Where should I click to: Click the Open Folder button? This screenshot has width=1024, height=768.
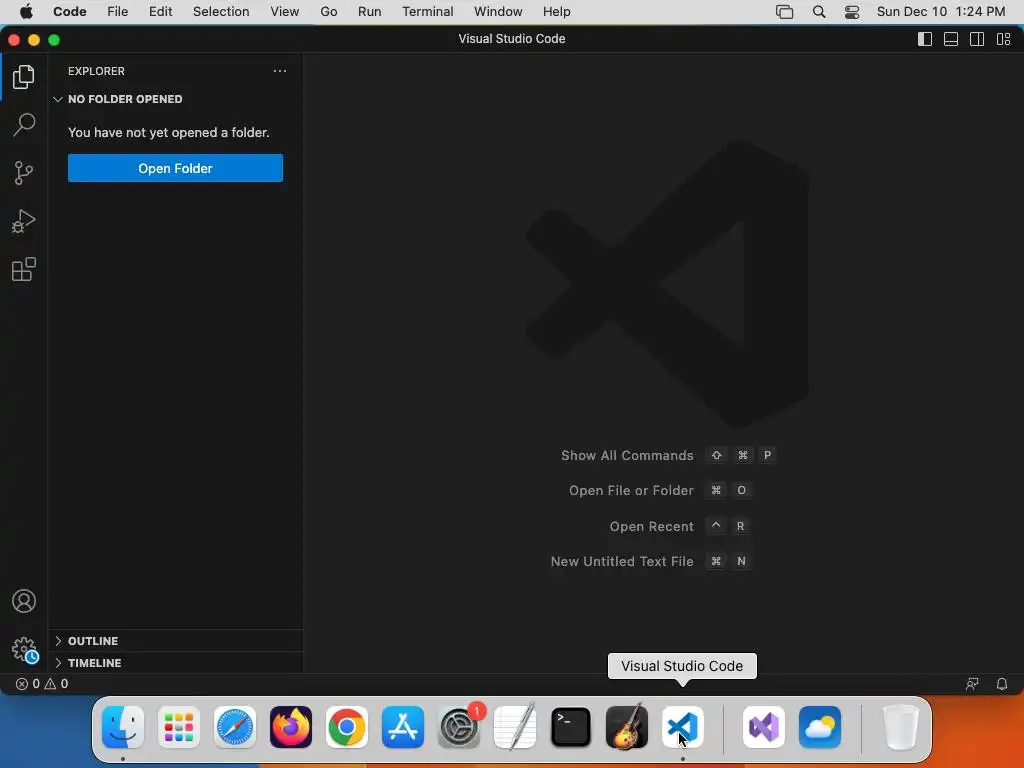[x=175, y=168]
